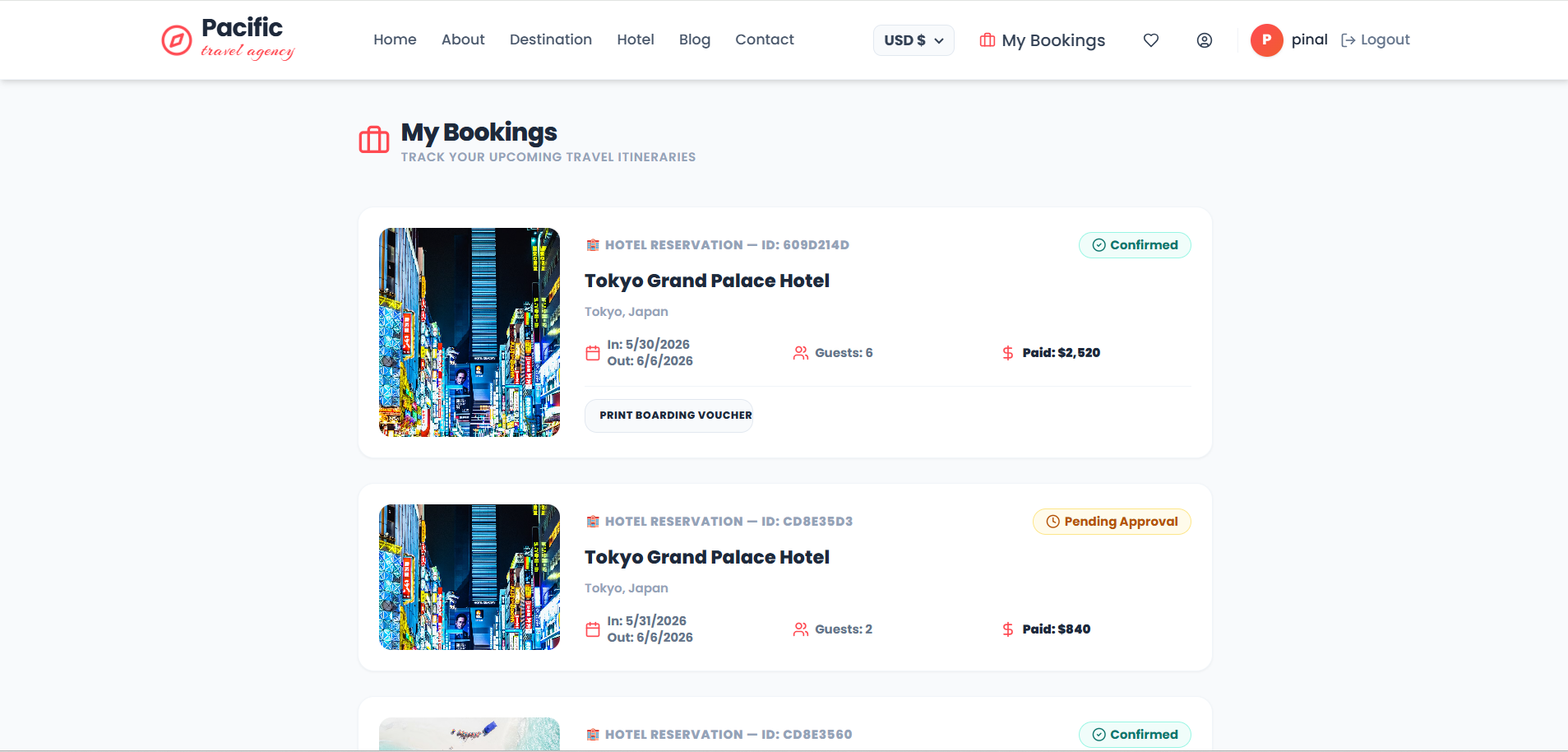Click check icon in Confirmed badge of 609D214D
The width and height of the screenshot is (1568, 752).
coord(1099,245)
